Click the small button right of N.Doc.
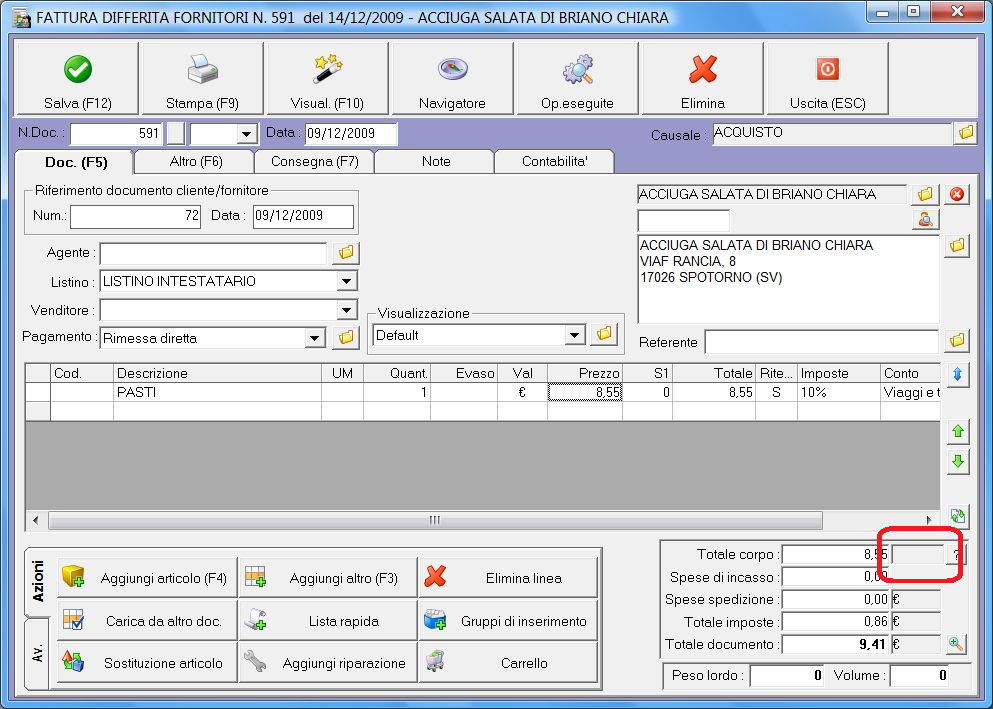 [x=175, y=134]
